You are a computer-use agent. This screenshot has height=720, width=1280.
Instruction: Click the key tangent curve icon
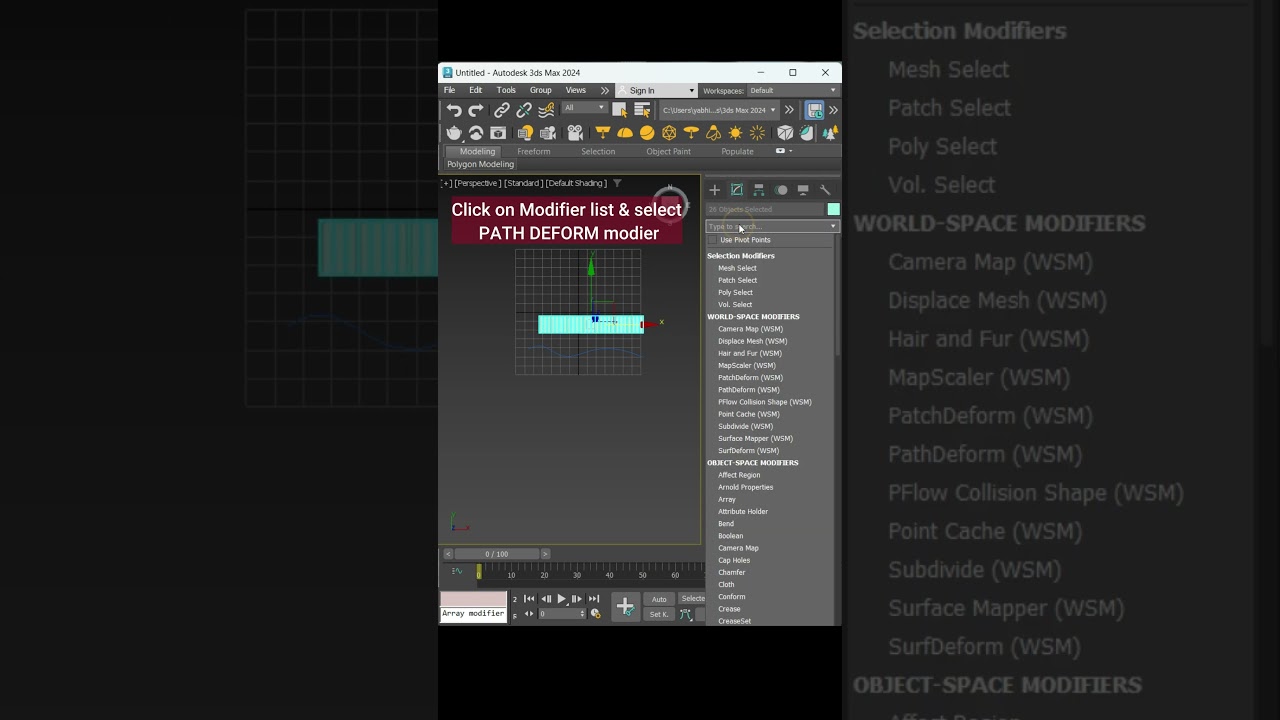click(x=686, y=614)
